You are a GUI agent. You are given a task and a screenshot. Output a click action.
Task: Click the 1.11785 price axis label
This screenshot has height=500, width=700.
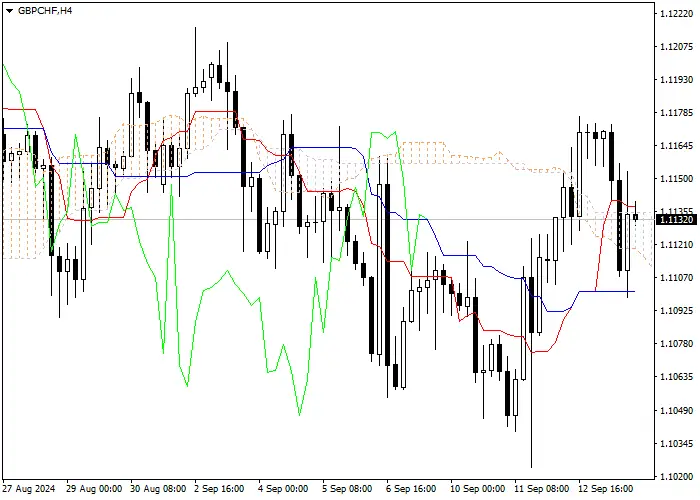coord(676,113)
